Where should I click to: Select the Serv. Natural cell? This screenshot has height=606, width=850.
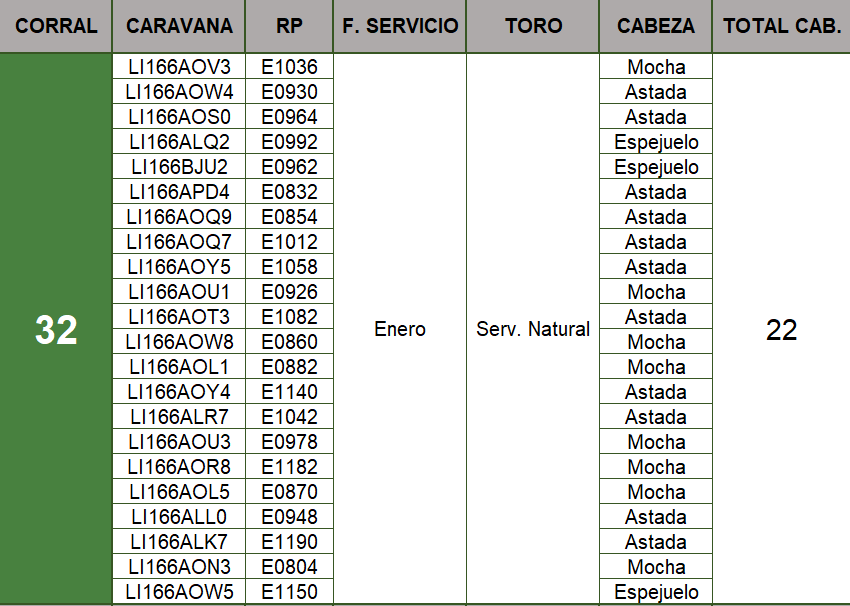pos(533,329)
